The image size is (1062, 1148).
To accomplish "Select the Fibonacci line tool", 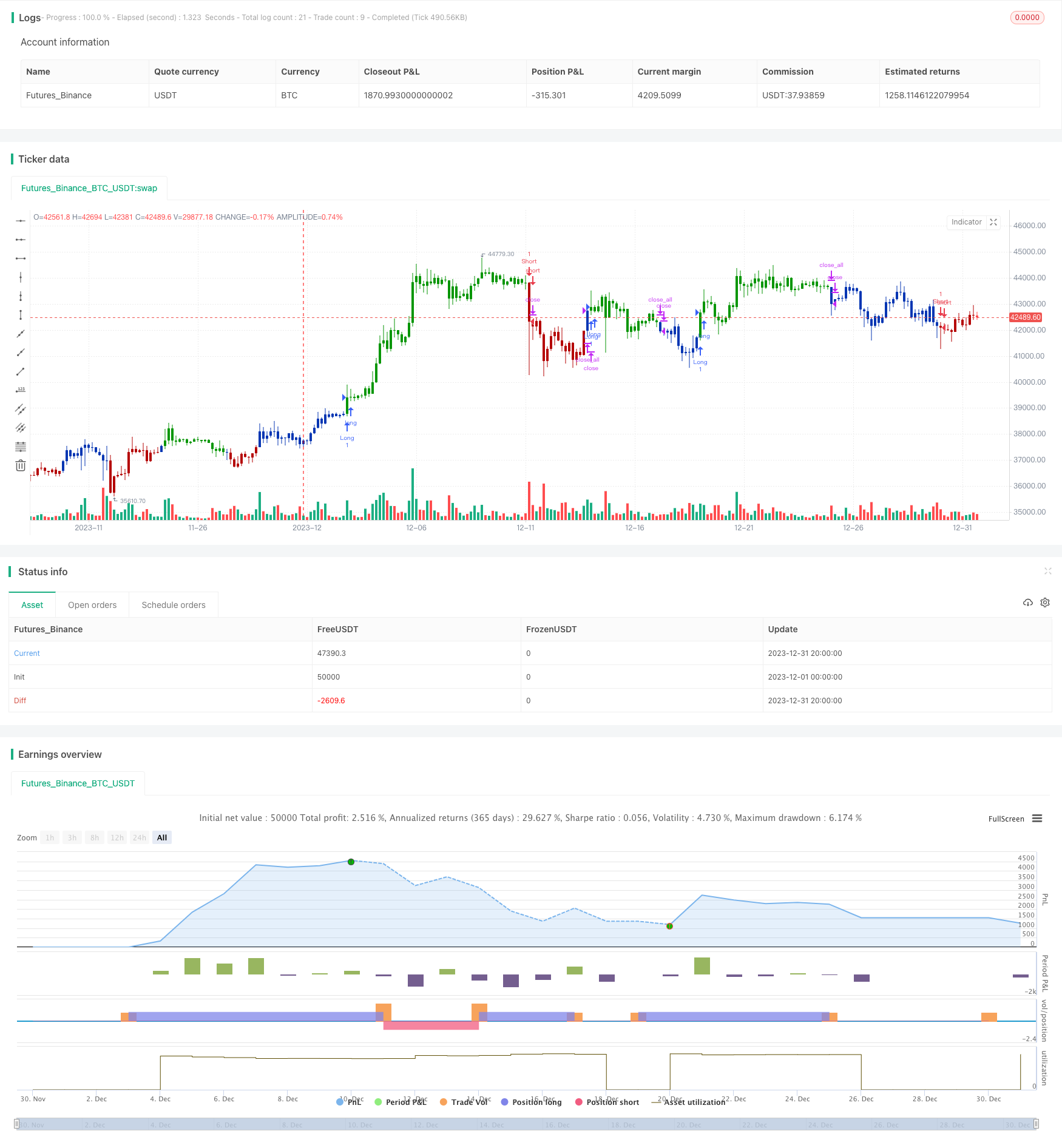I will click(21, 447).
